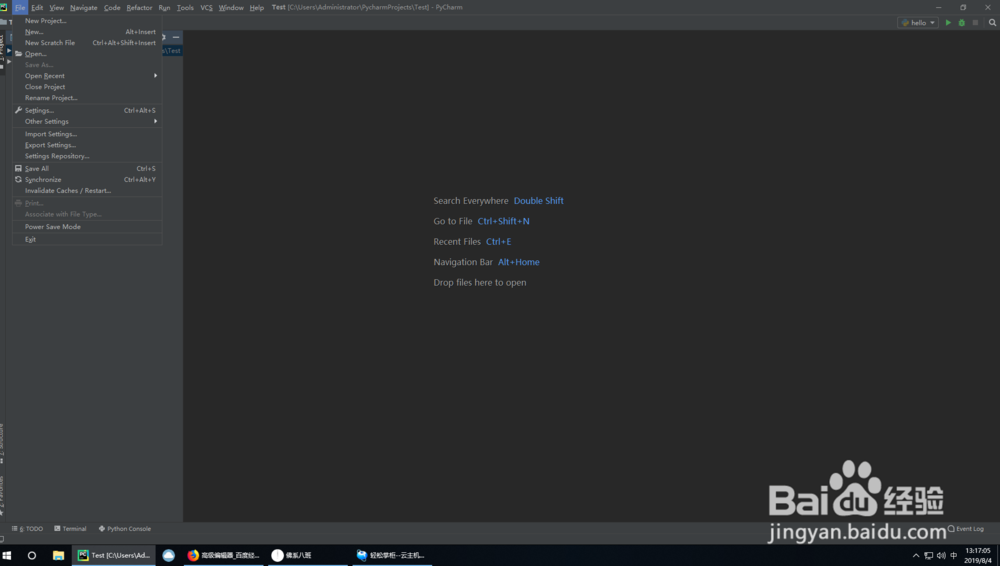Click the refresh icon beside Synchronize
The width and height of the screenshot is (1000, 566).
point(18,179)
